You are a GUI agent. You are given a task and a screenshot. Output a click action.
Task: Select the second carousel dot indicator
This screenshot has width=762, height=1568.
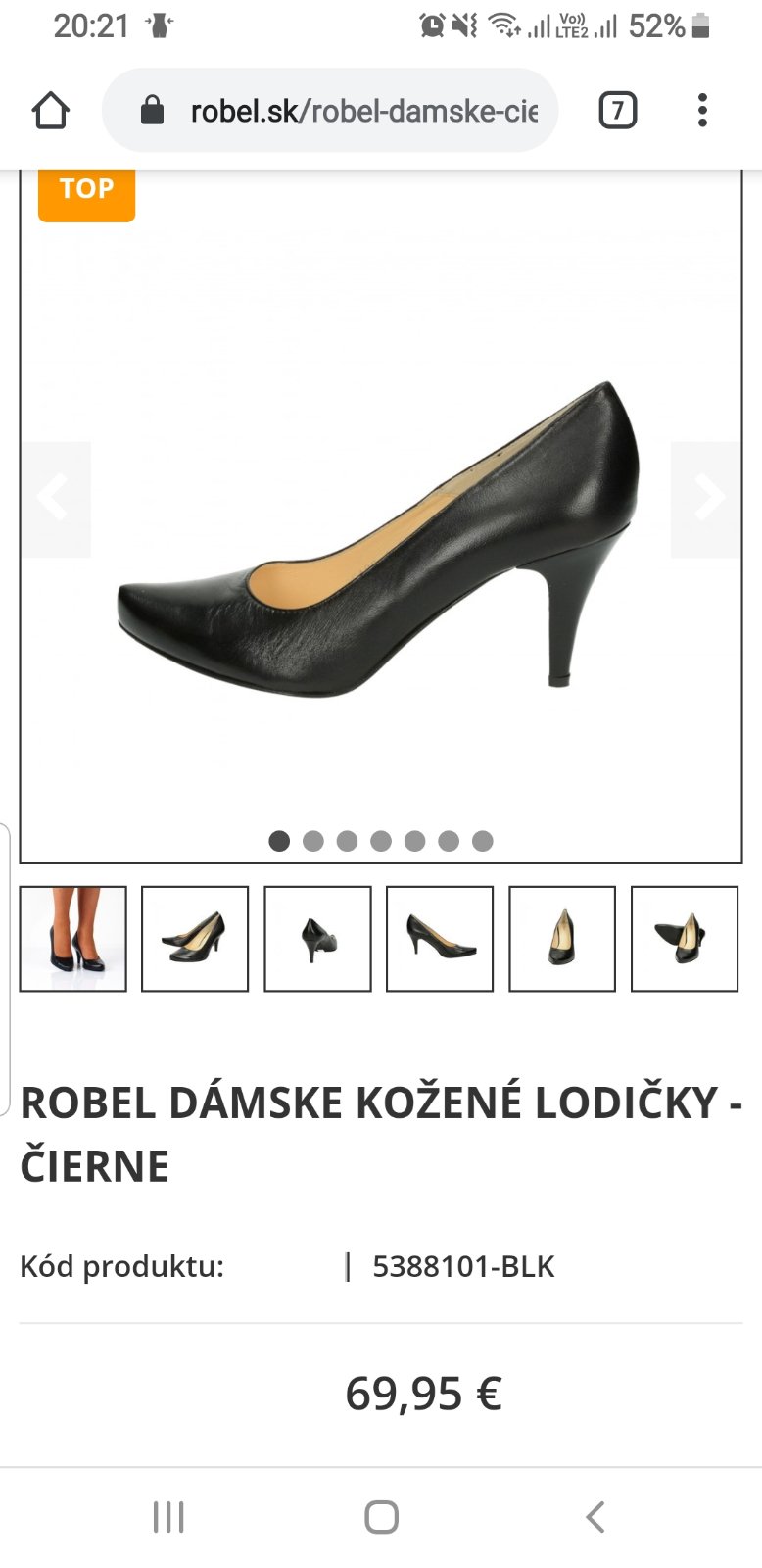[x=313, y=841]
